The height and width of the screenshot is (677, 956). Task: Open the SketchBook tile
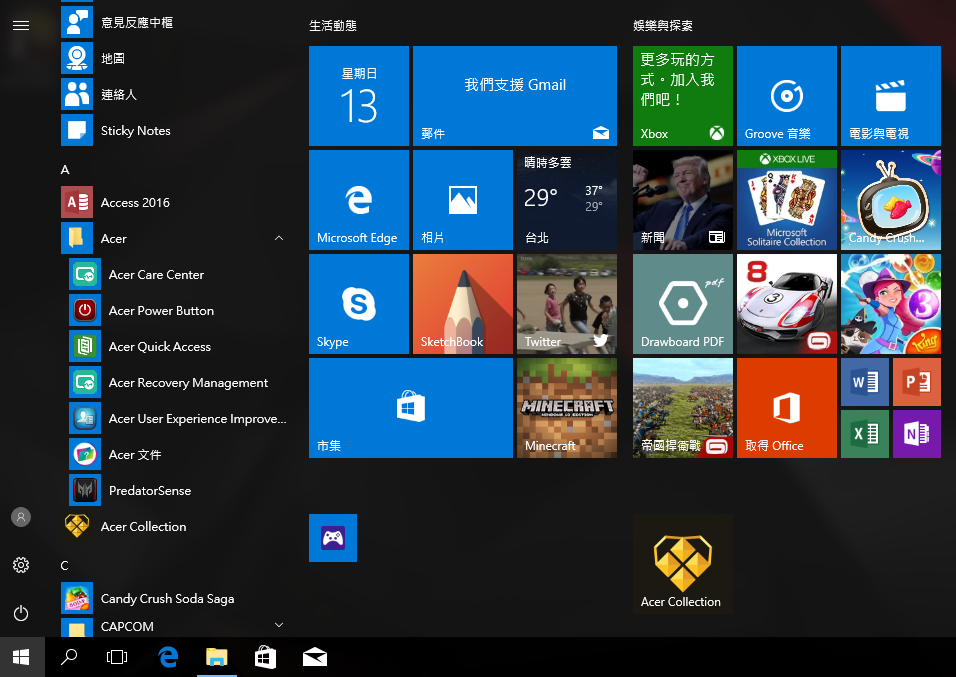pos(462,304)
